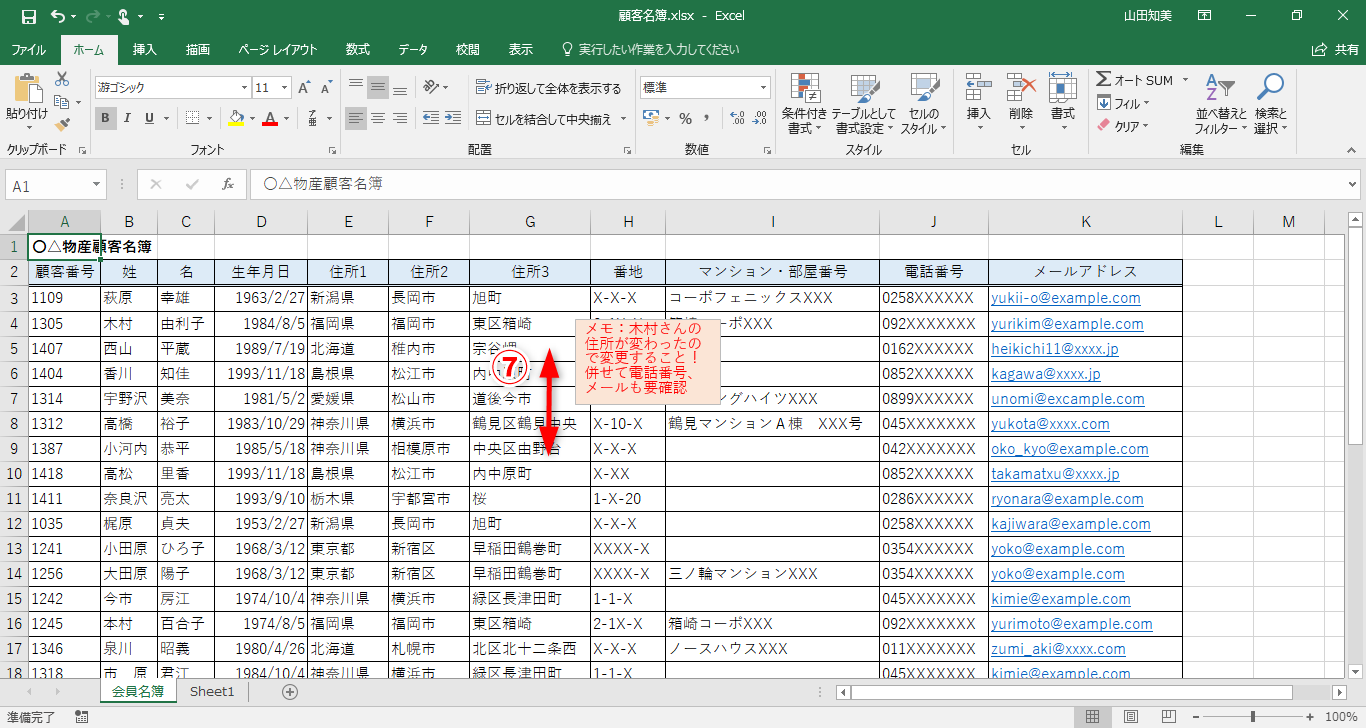Open the takamatxu@xxxx.jp email link
The height and width of the screenshot is (728, 1366).
coord(1056,474)
